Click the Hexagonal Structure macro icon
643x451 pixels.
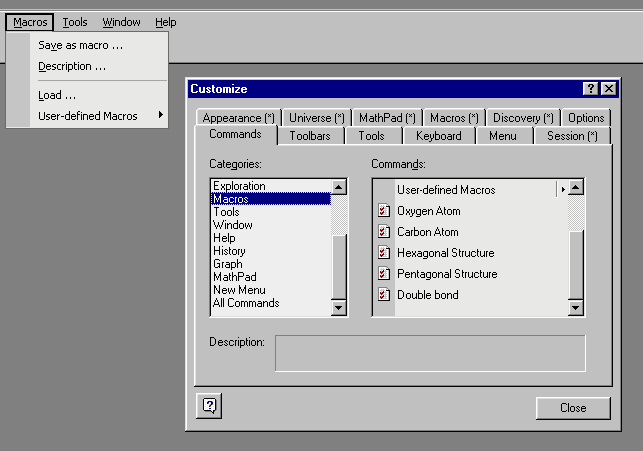coord(384,253)
